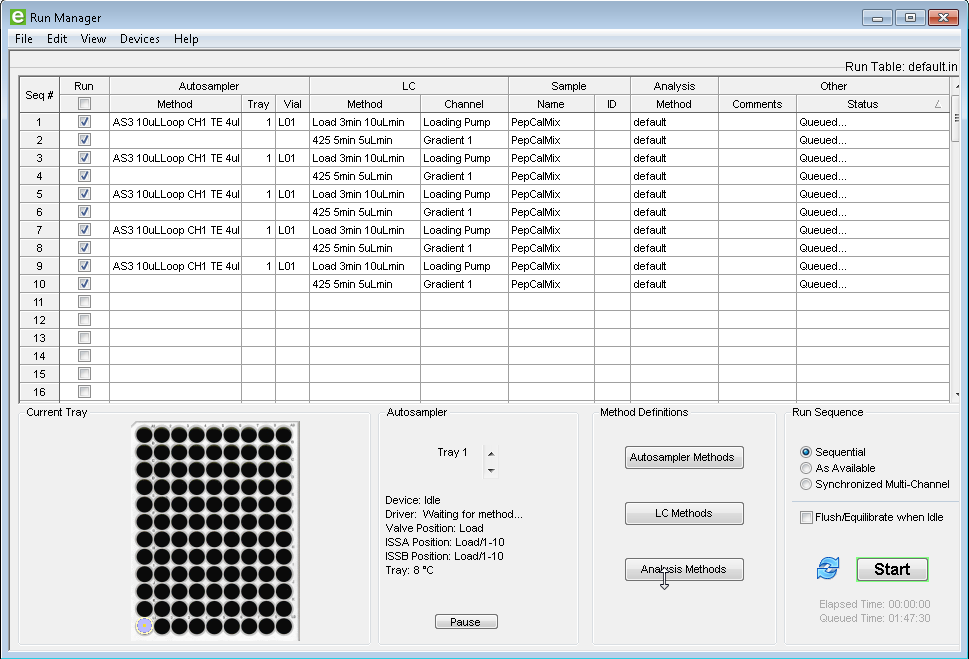Open Autosampler Methods definitions

pyautogui.click(x=684, y=457)
